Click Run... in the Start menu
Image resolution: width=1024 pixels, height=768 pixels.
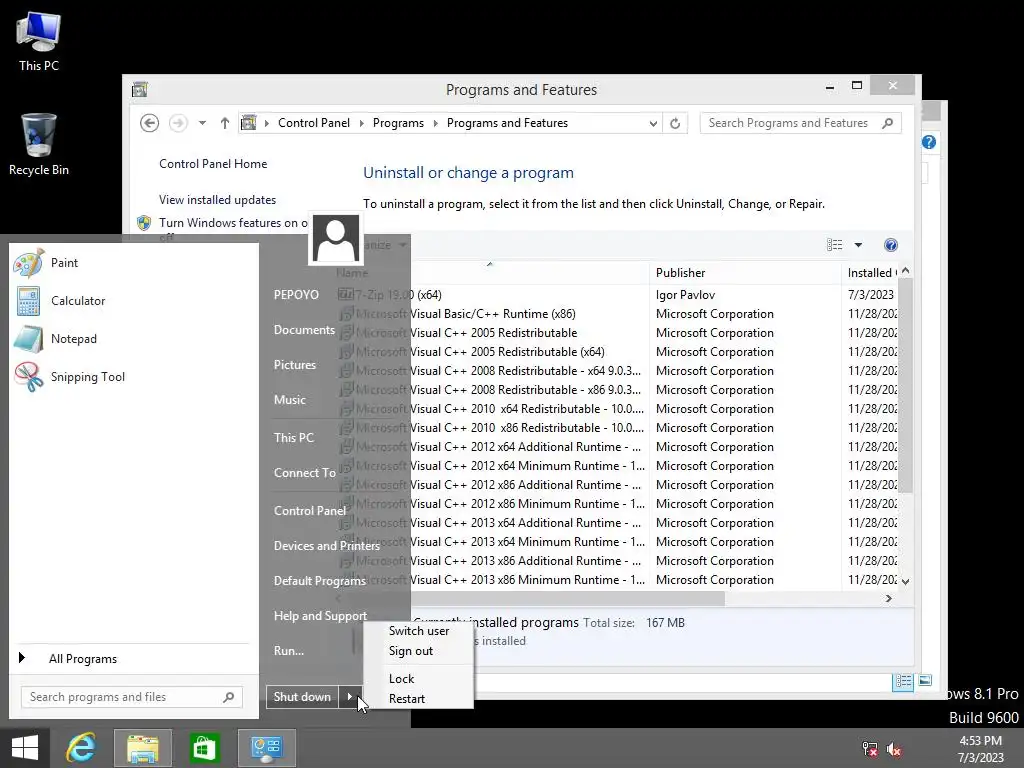tap(289, 651)
